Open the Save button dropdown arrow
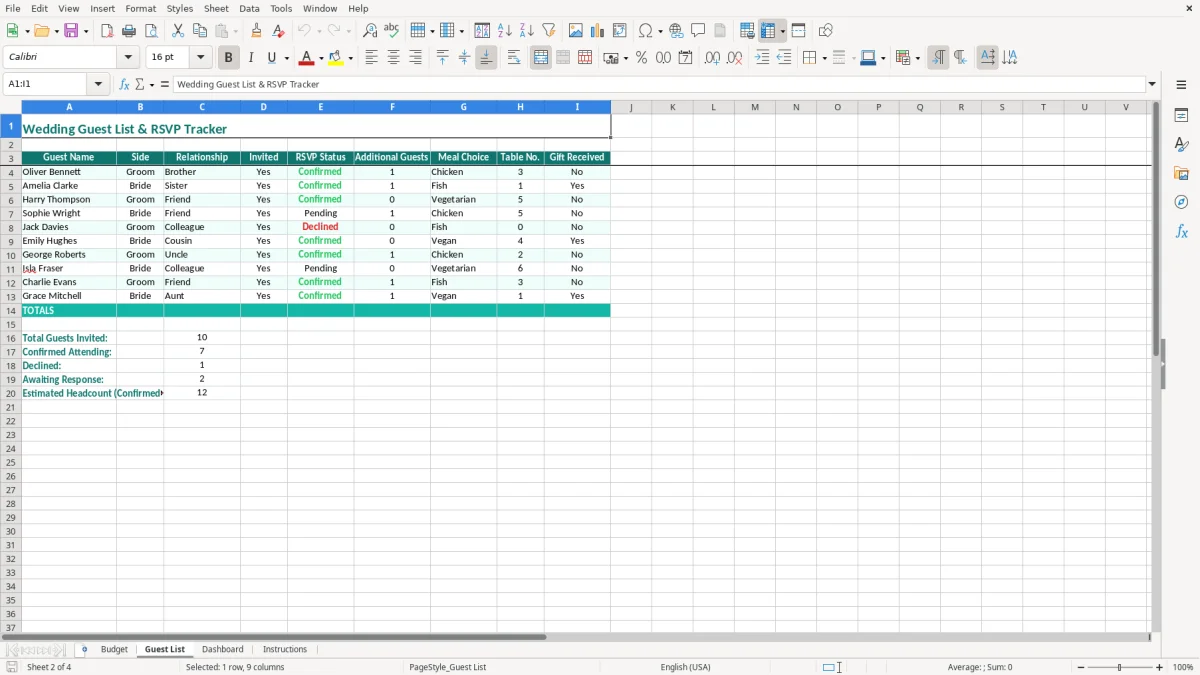Image resolution: width=1200 pixels, height=675 pixels. coord(85,31)
